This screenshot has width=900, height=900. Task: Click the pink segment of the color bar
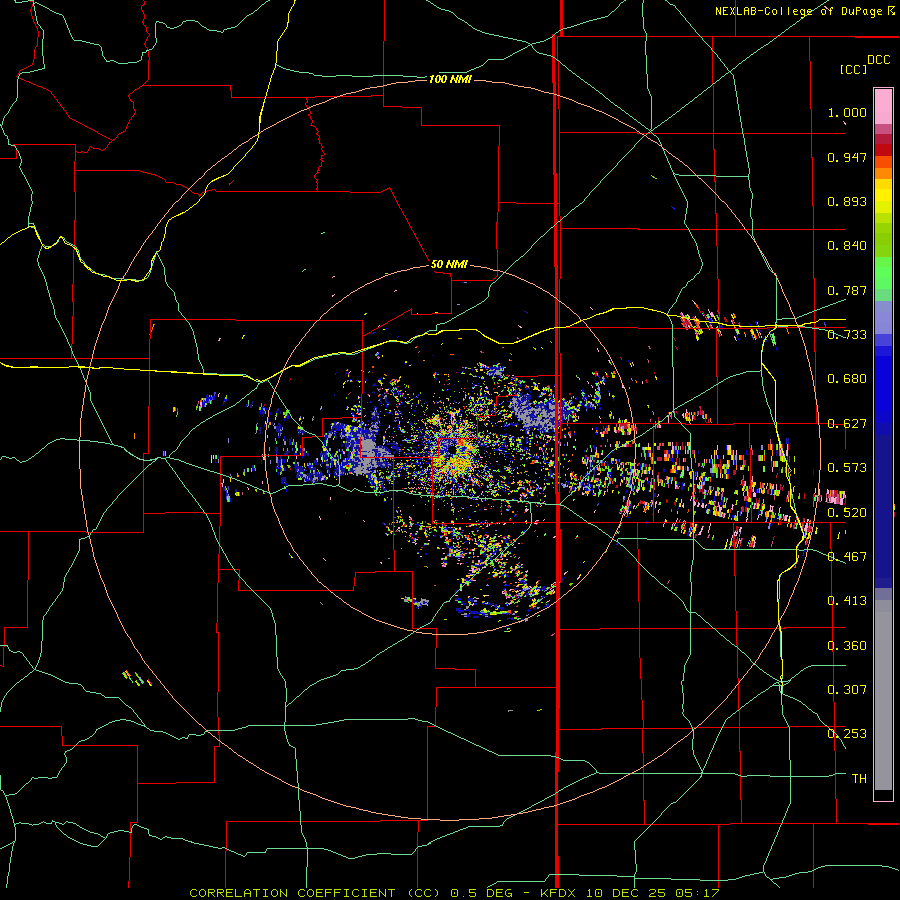pyautogui.click(x=883, y=107)
